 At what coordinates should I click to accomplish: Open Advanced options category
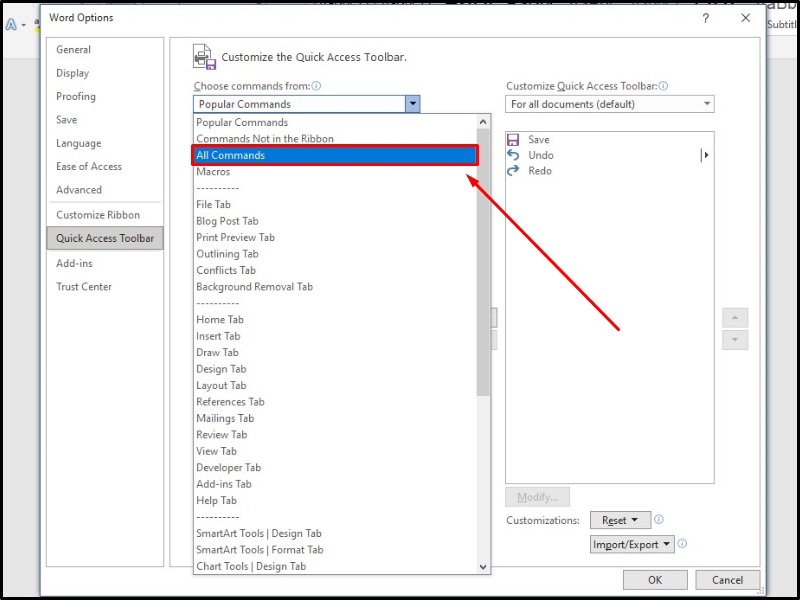tap(105, 190)
